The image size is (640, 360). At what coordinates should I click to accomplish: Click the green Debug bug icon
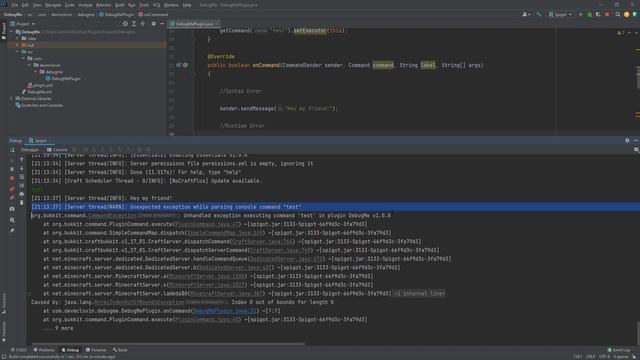click(x=589, y=14)
